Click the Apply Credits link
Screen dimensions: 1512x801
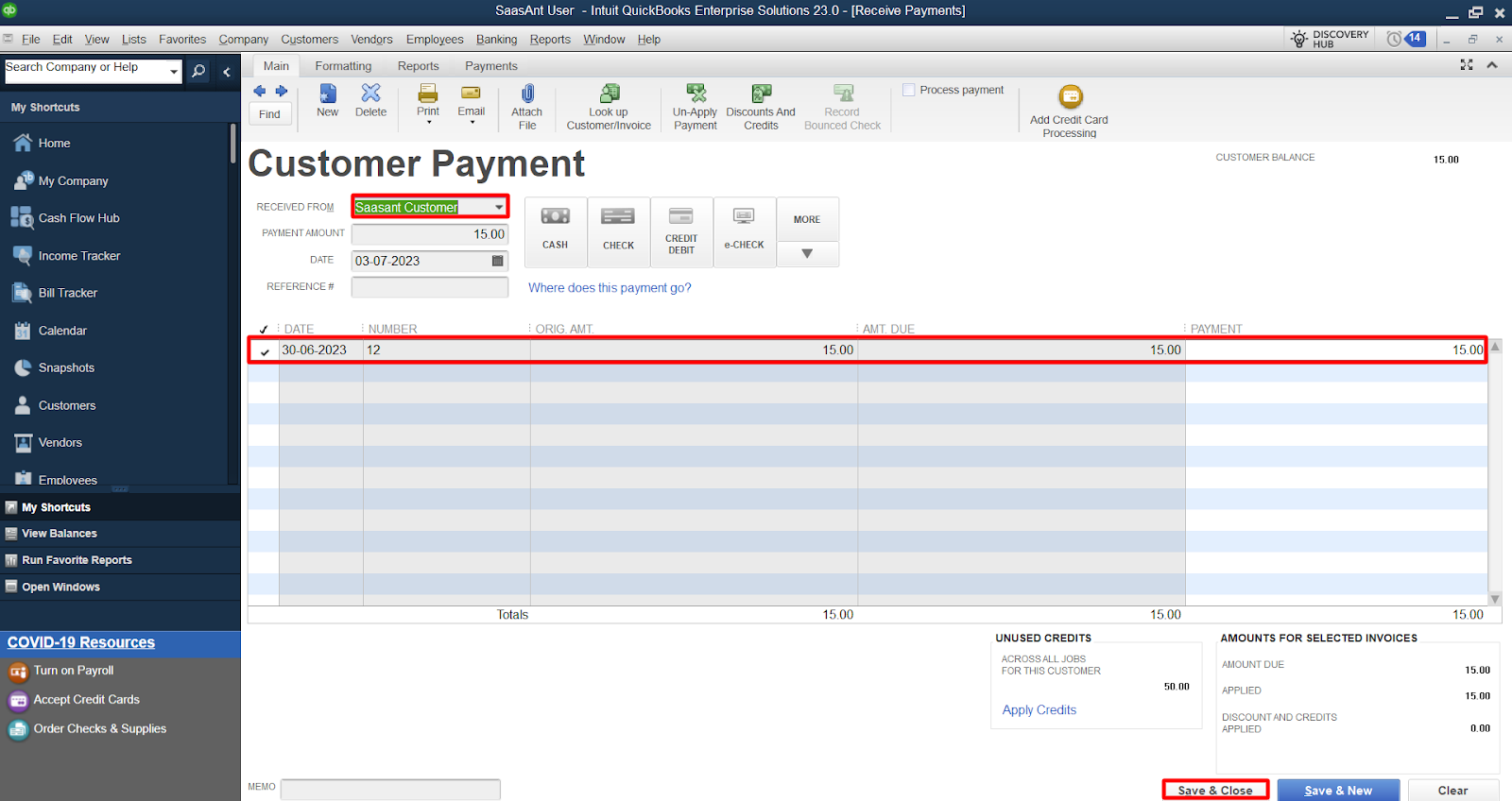1039,710
